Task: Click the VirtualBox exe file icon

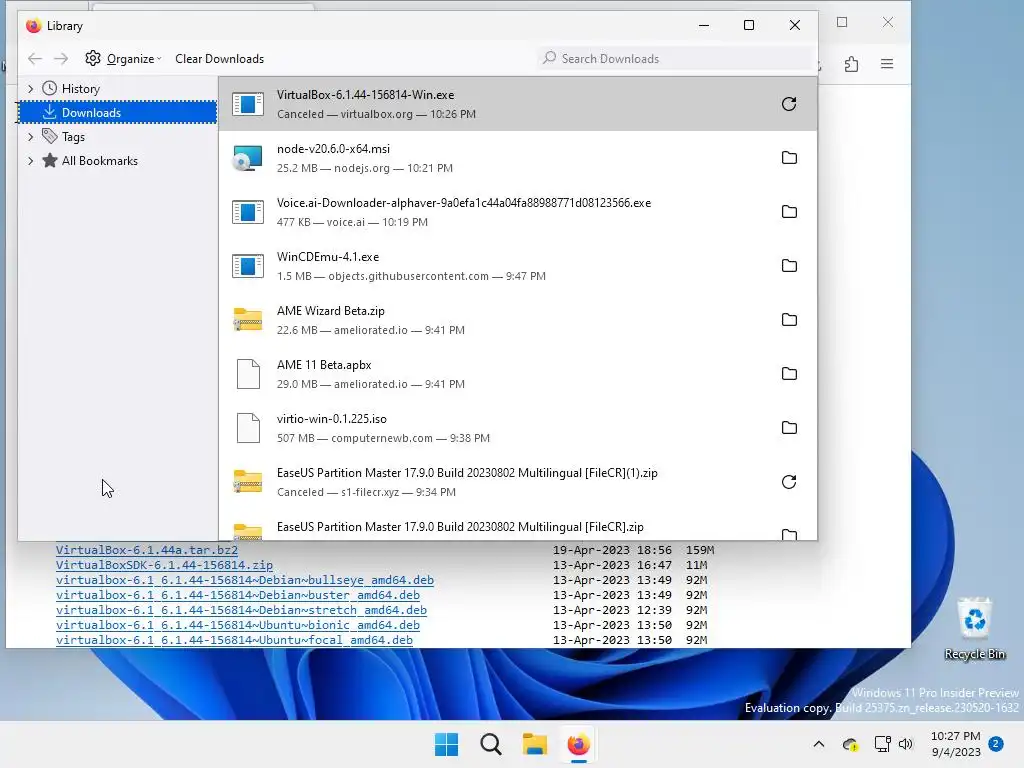Action: click(248, 104)
